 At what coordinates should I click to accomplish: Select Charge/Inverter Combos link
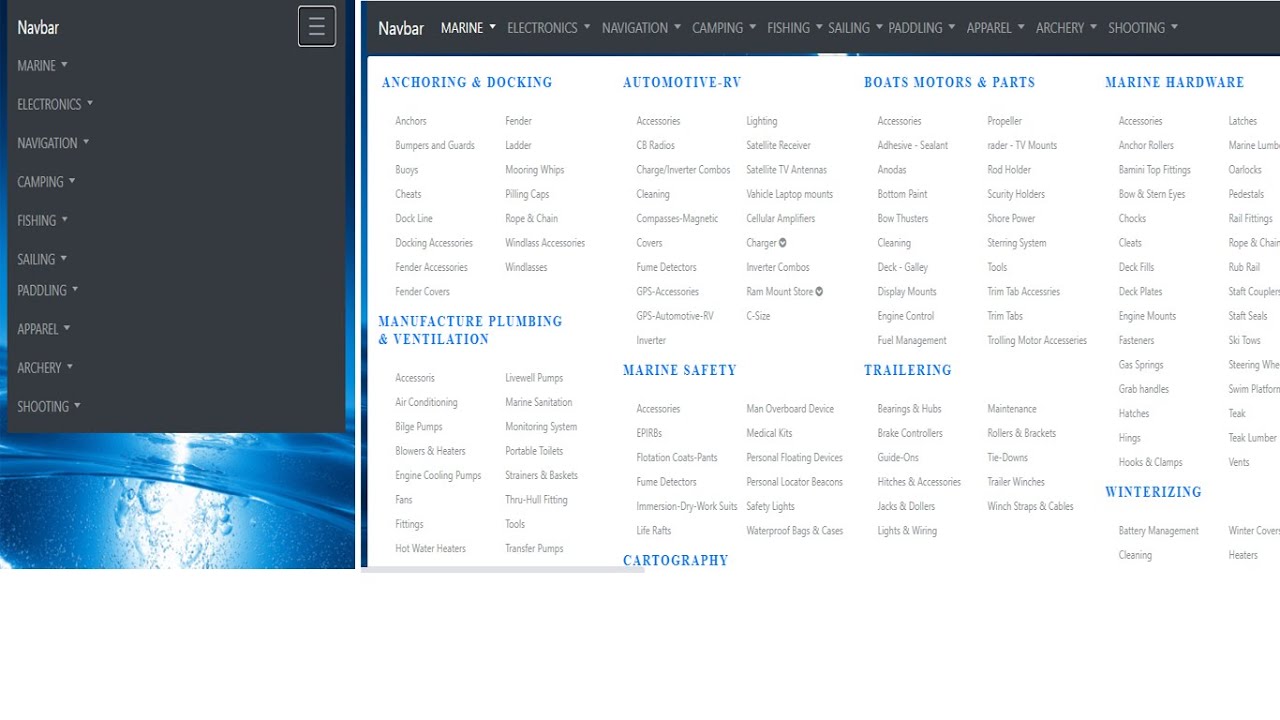pyautogui.click(x=684, y=170)
